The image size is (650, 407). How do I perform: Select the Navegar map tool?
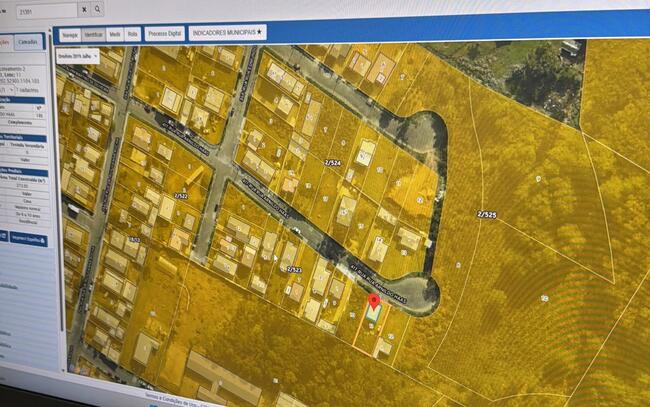(x=69, y=34)
